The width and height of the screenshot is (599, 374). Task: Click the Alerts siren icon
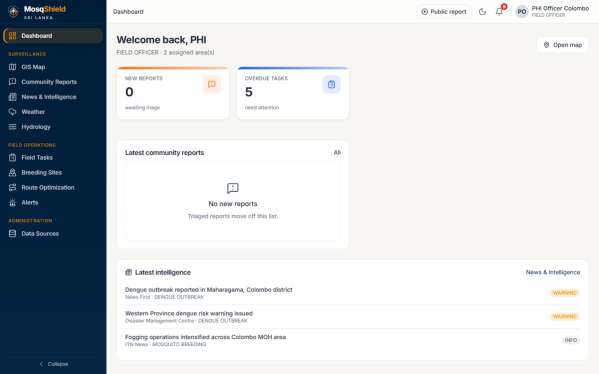(x=13, y=202)
